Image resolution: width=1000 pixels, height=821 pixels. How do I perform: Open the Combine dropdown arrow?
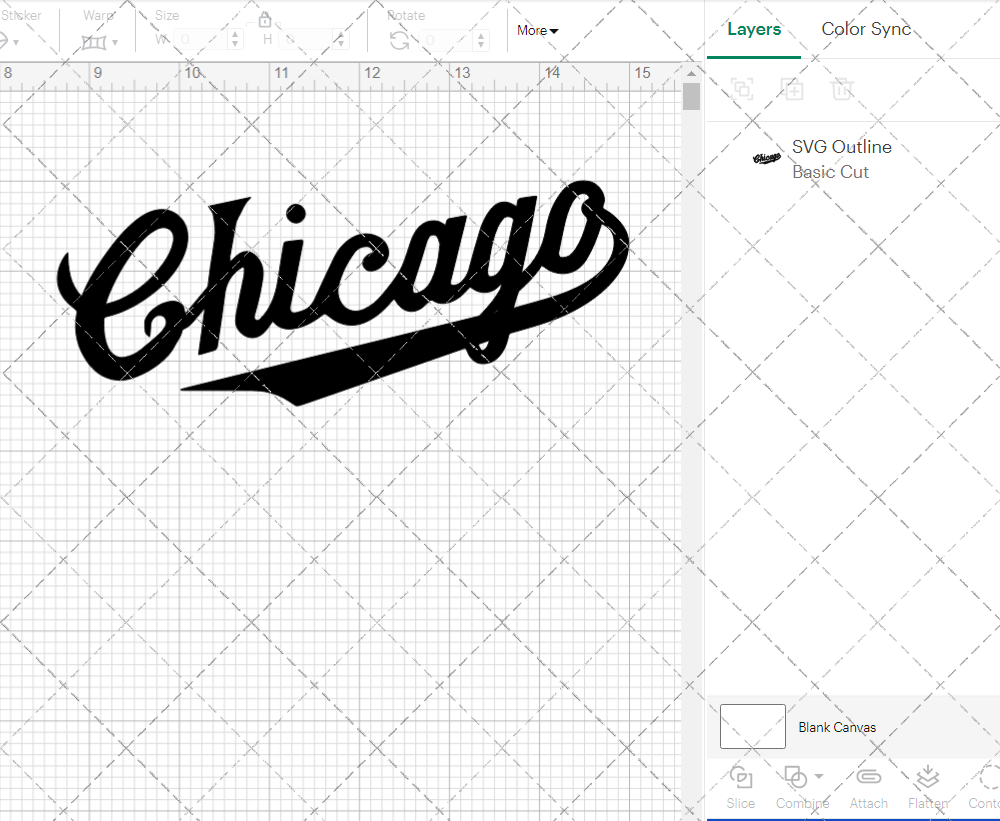(x=819, y=776)
